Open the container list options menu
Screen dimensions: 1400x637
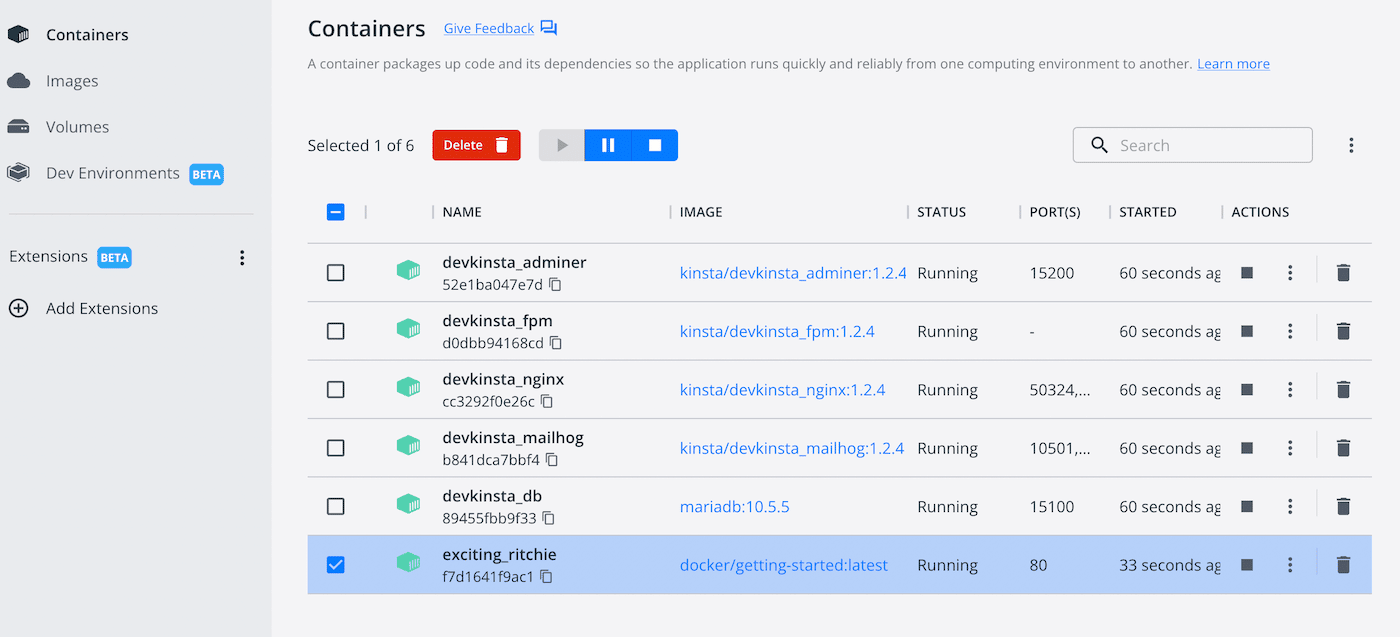pos(1351,144)
